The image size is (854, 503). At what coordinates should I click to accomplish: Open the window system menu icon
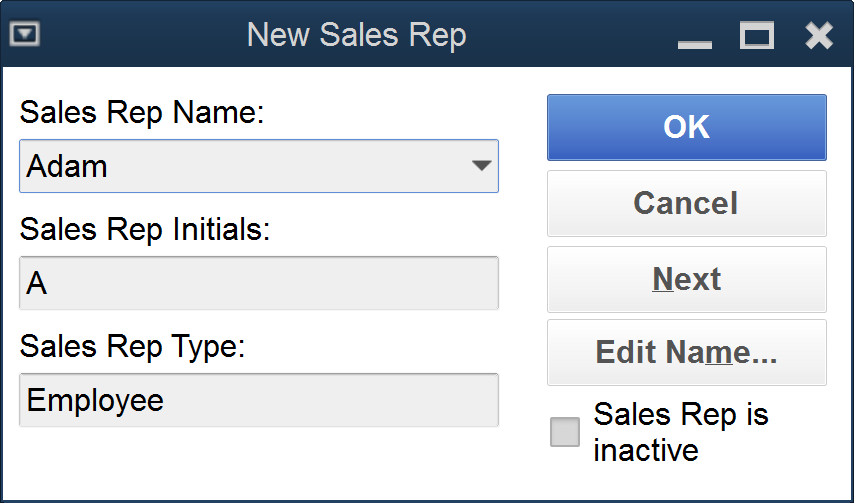24,35
